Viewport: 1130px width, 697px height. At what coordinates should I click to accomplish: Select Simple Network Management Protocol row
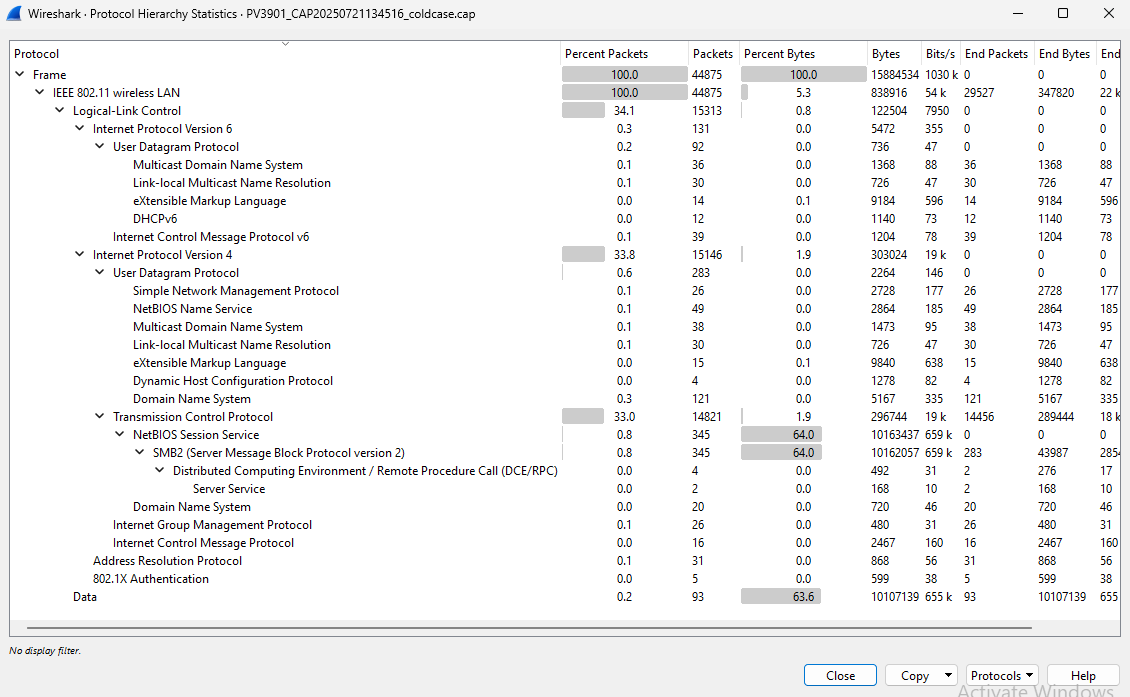(x=565, y=290)
